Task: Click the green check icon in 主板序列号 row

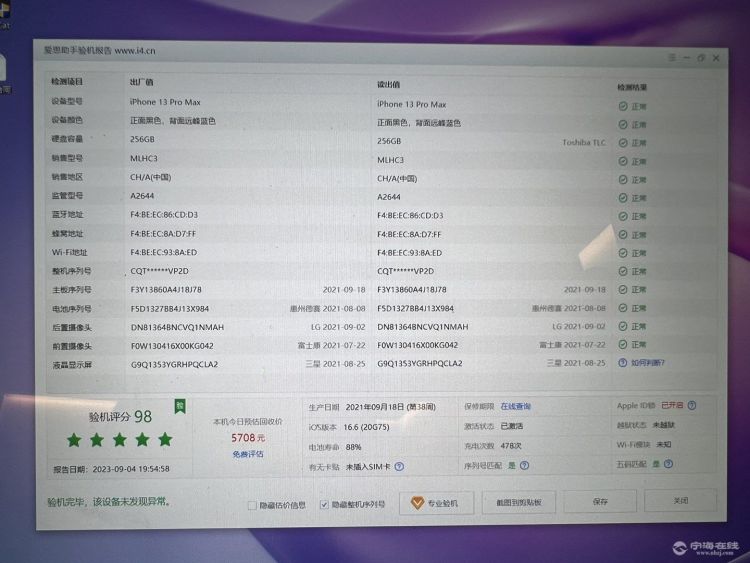Action: [623, 289]
